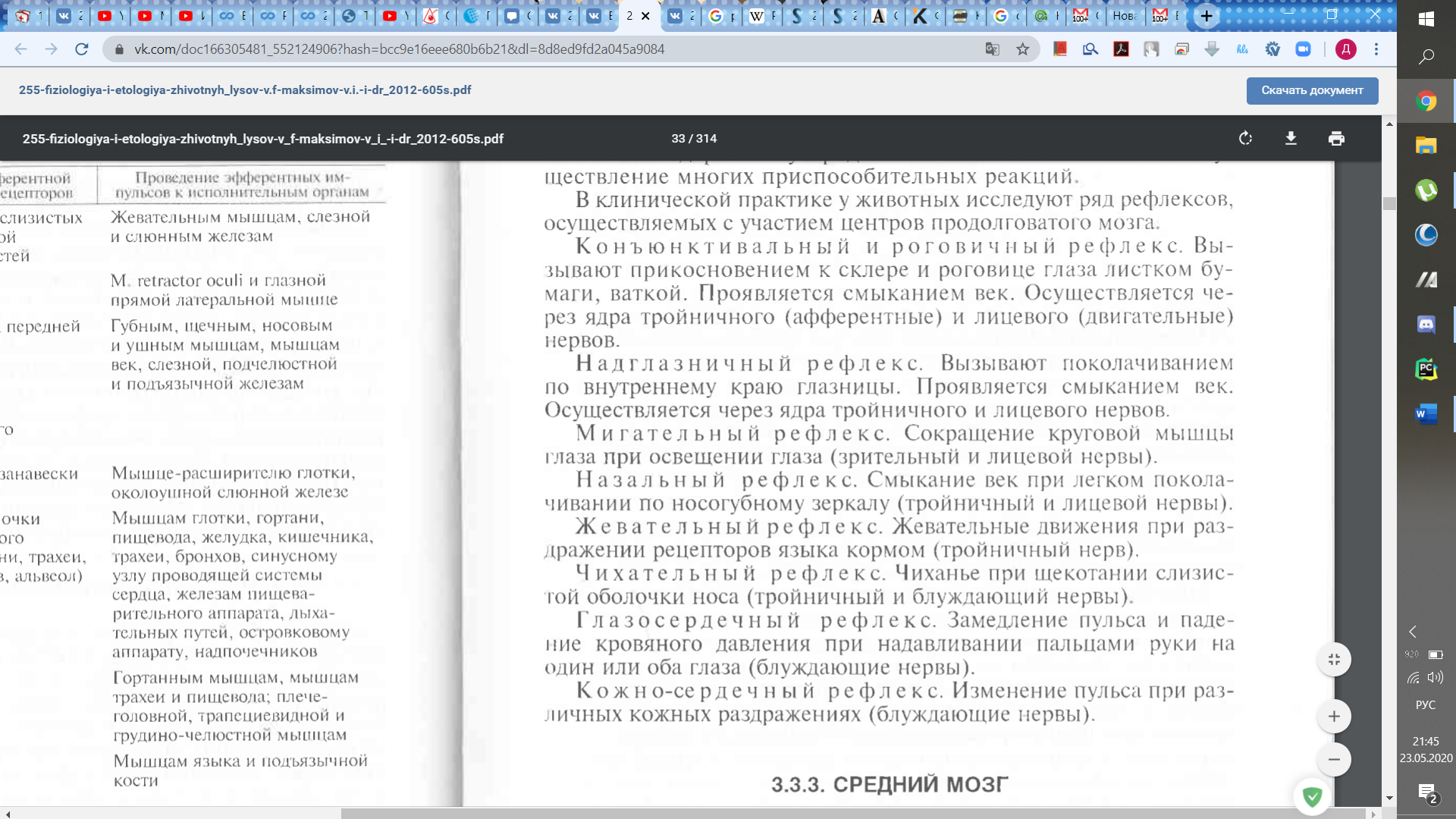Screen dimensions: 1456x819
Task: Open the PDF filename link
Action: pyautogui.click(x=245, y=89)
